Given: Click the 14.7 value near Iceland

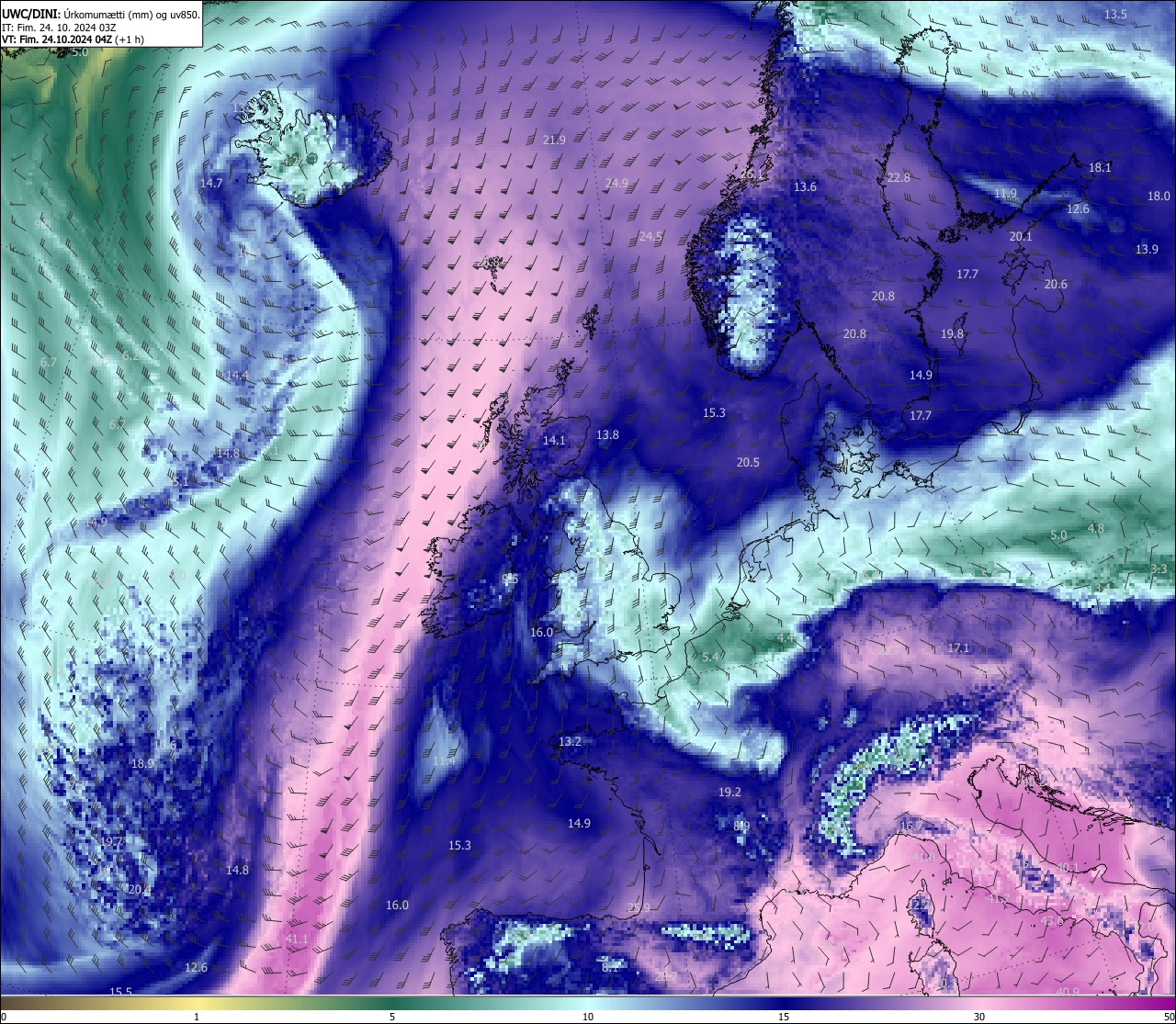Looking at the screenshot, I should pos(211,183).
